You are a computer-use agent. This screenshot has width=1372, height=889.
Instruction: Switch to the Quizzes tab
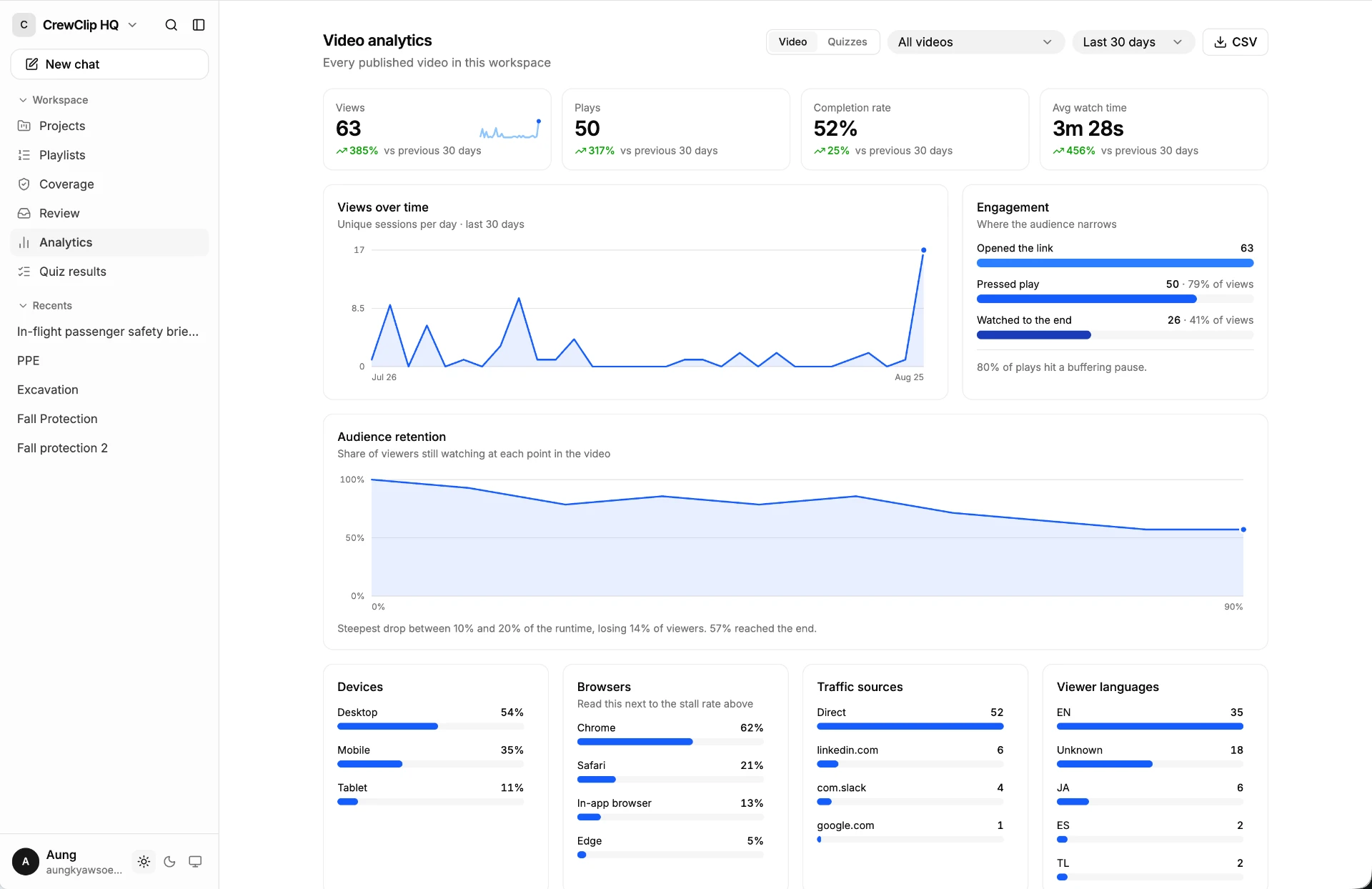[x=847, y=42]
